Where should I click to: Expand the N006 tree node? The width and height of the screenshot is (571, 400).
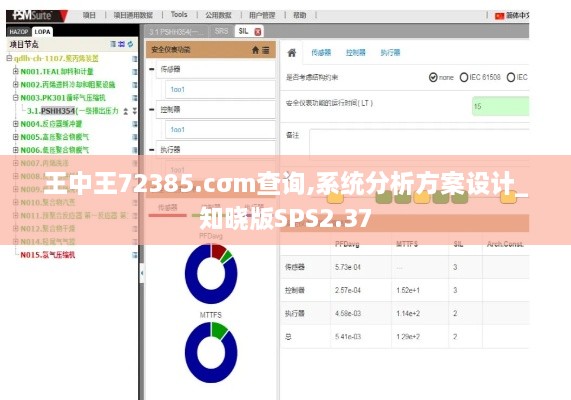pyautogui.click(x=16, y=150)
